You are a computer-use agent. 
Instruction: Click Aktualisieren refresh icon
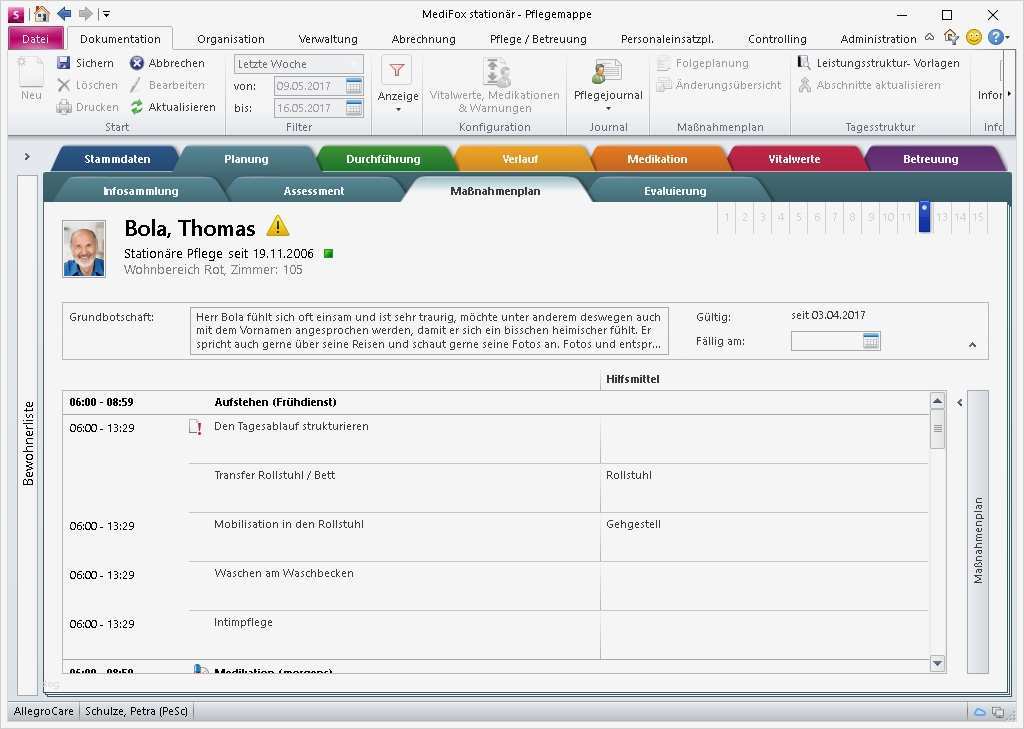(x=136, y=106)
